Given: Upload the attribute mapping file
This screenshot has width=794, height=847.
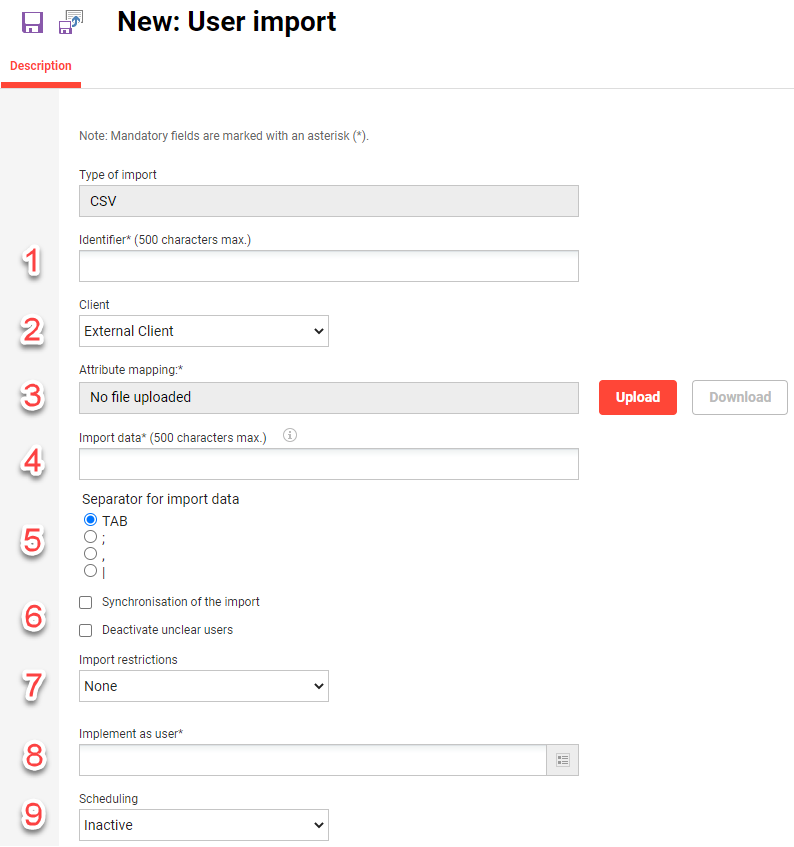Looking at the screenshot, I should point(637,397).
